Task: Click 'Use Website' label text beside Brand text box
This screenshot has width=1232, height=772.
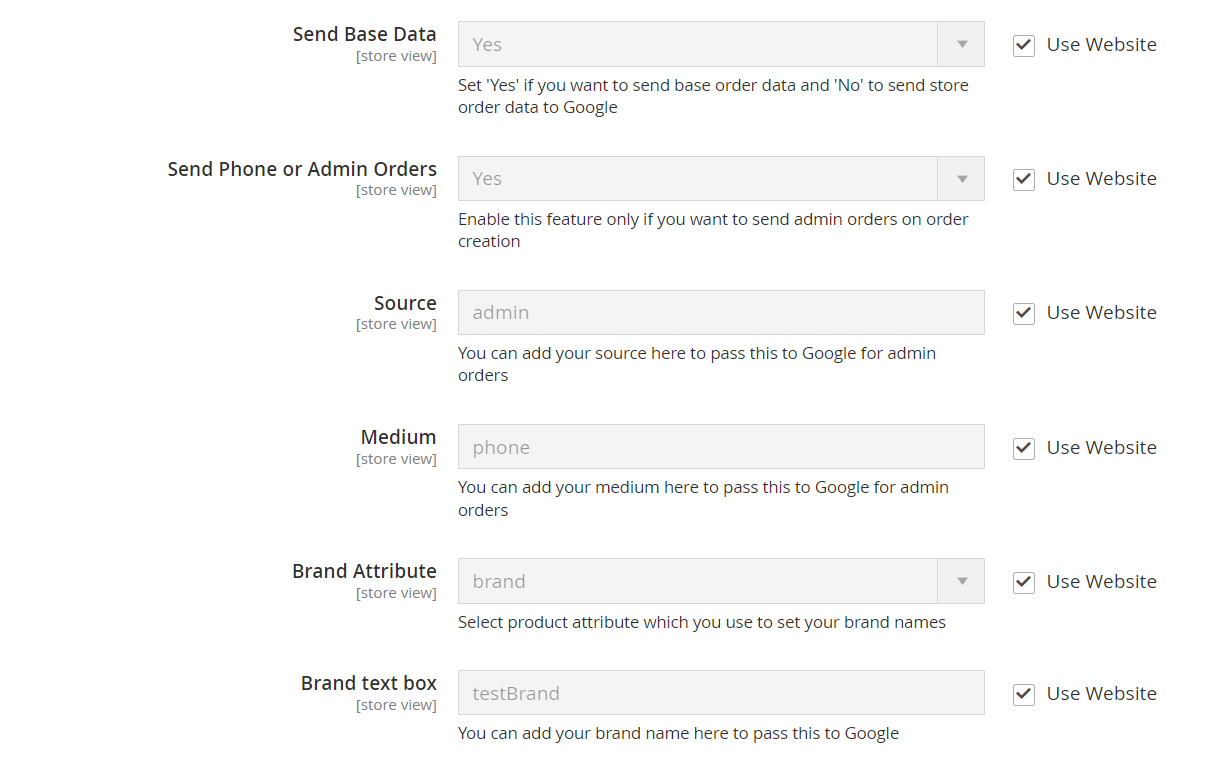Action: [x=1101, y=694]
